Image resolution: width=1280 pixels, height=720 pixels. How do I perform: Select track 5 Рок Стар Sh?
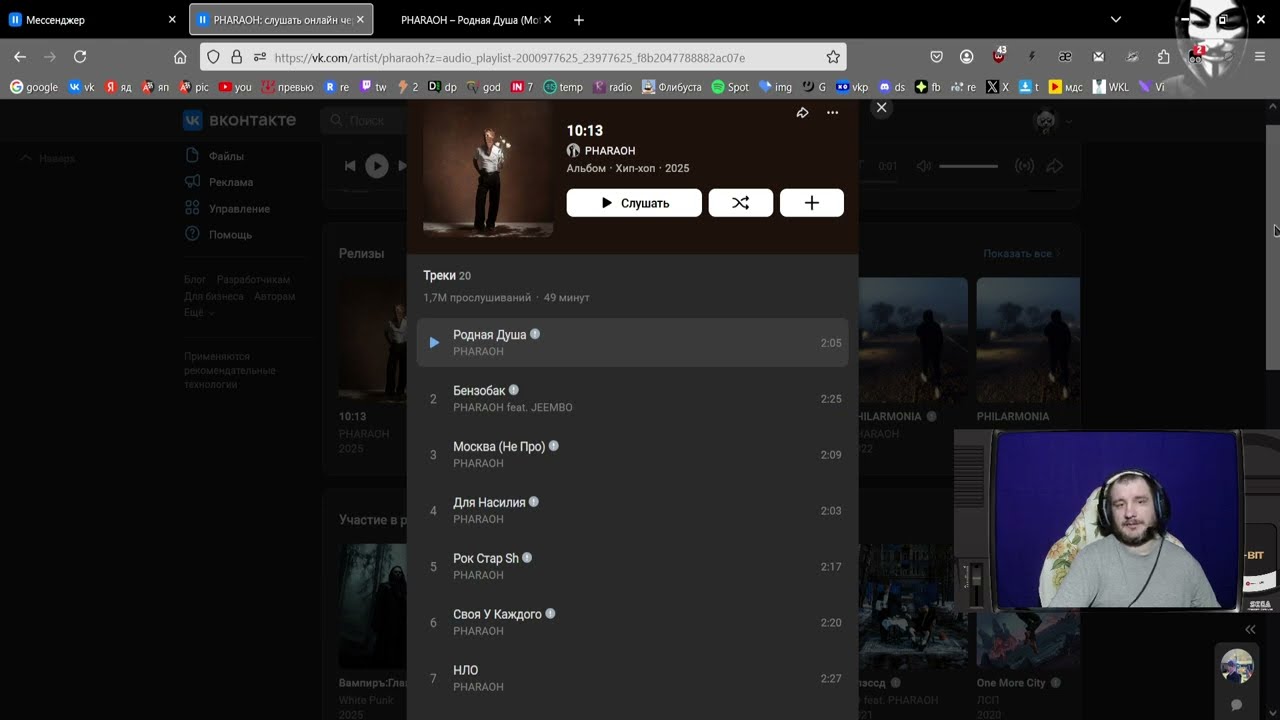632,567
